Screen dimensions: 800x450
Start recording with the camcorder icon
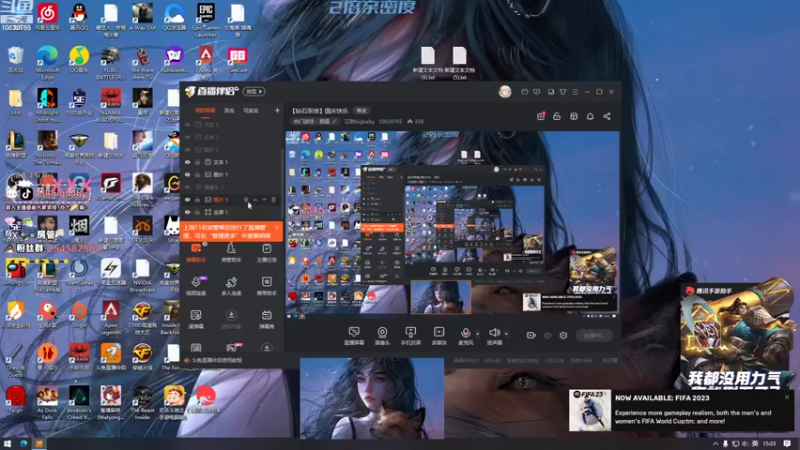point(531,335)
